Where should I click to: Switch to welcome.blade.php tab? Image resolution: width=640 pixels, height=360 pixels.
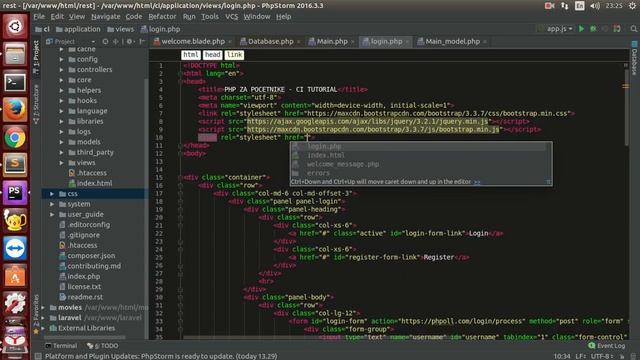point(193,41)
